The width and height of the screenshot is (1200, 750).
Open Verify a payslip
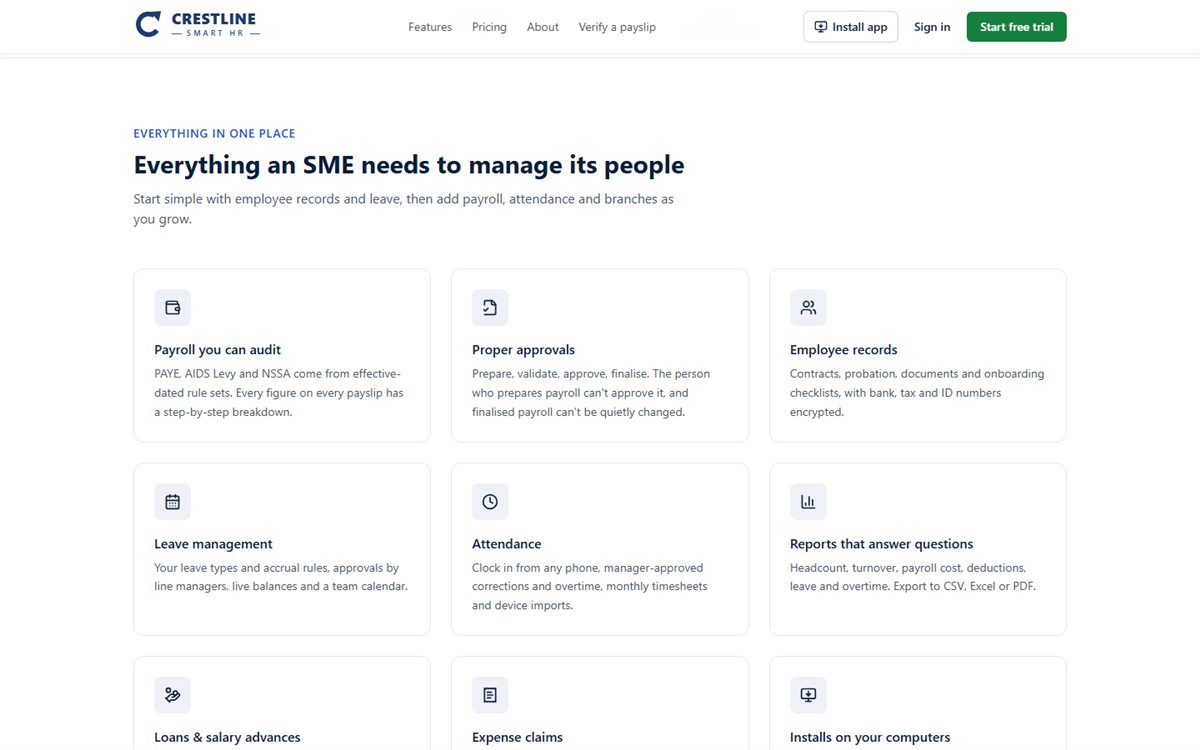point(617,27)
